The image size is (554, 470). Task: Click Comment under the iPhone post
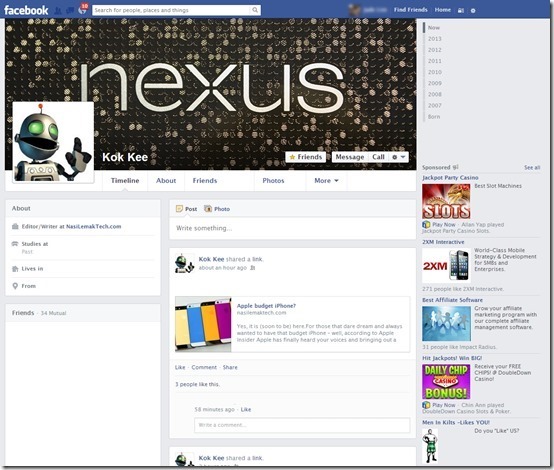(204, 368)
